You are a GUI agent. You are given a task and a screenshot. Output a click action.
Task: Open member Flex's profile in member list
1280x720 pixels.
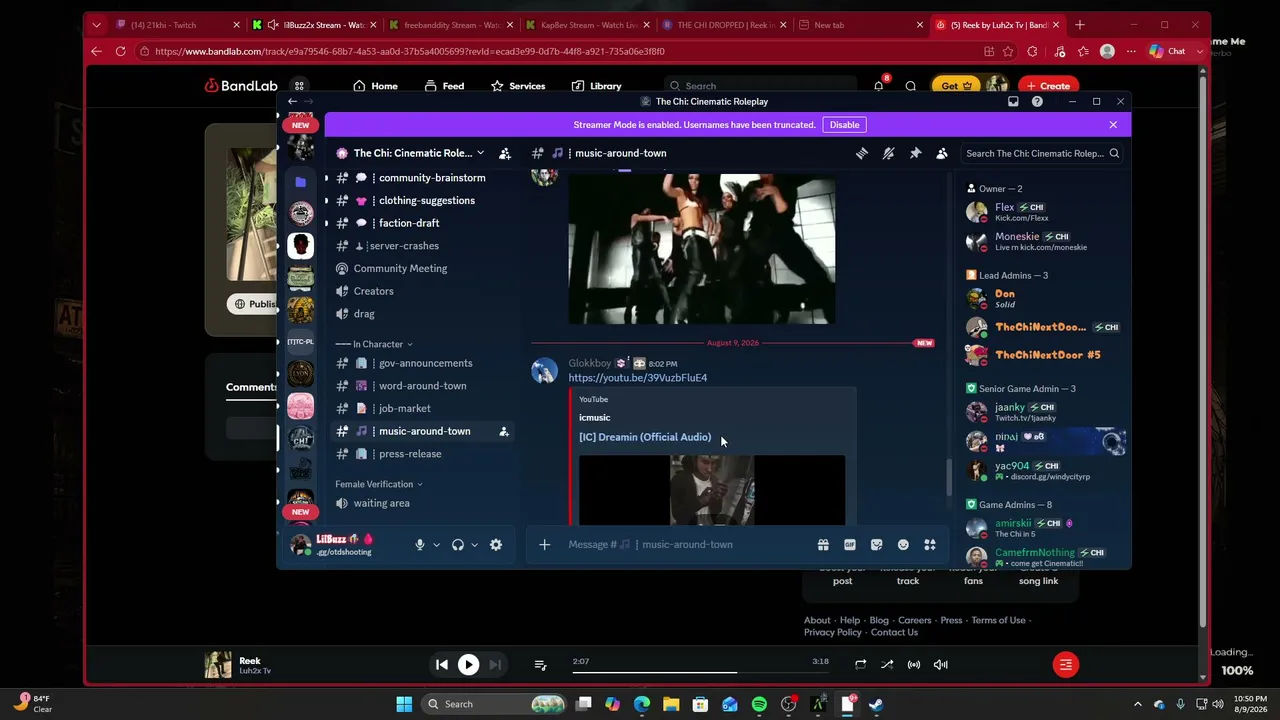(x=1045, y=212)
